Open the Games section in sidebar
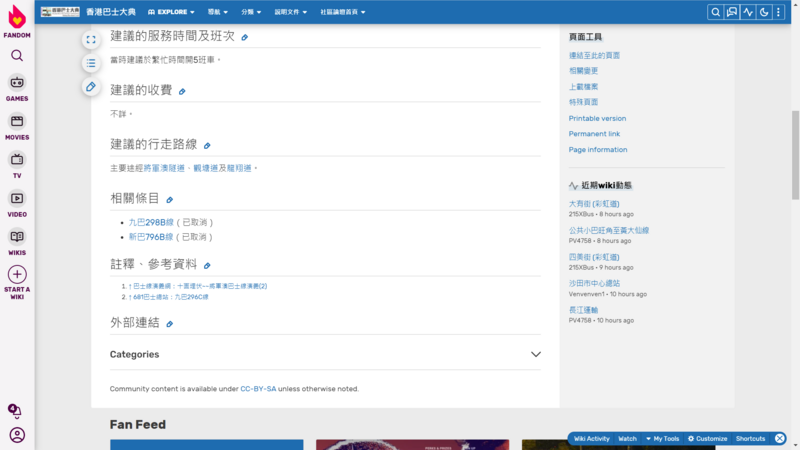Screen dimensions: 800x450 17,88
